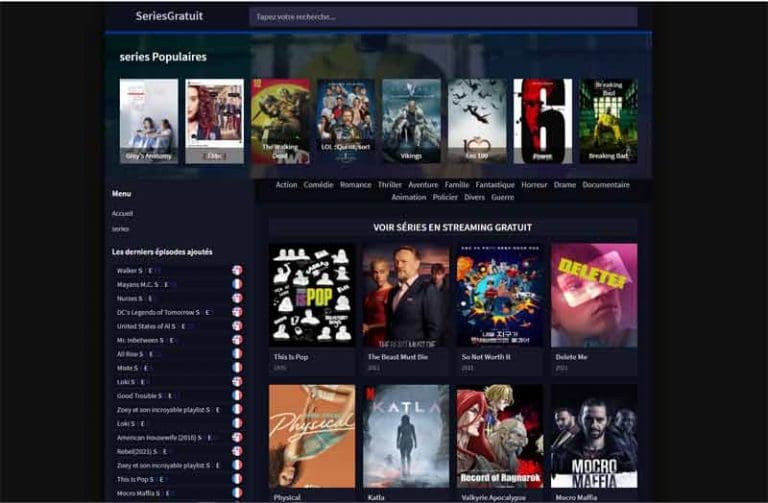Click the flag icon beside Nurses episode
The image size is (768, 503).
pyautogui.click(x=237, y=298)
